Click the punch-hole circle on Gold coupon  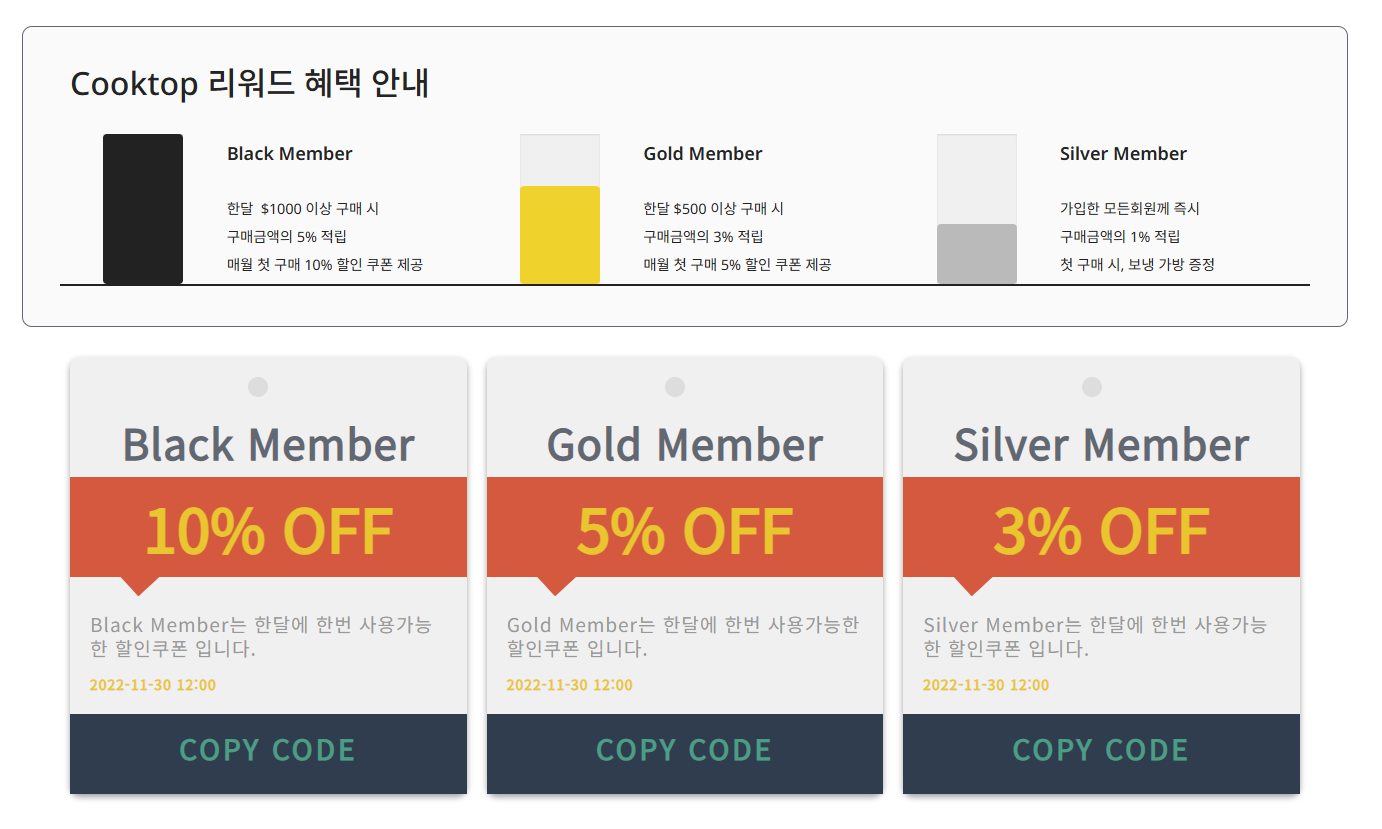click(675, 387)
